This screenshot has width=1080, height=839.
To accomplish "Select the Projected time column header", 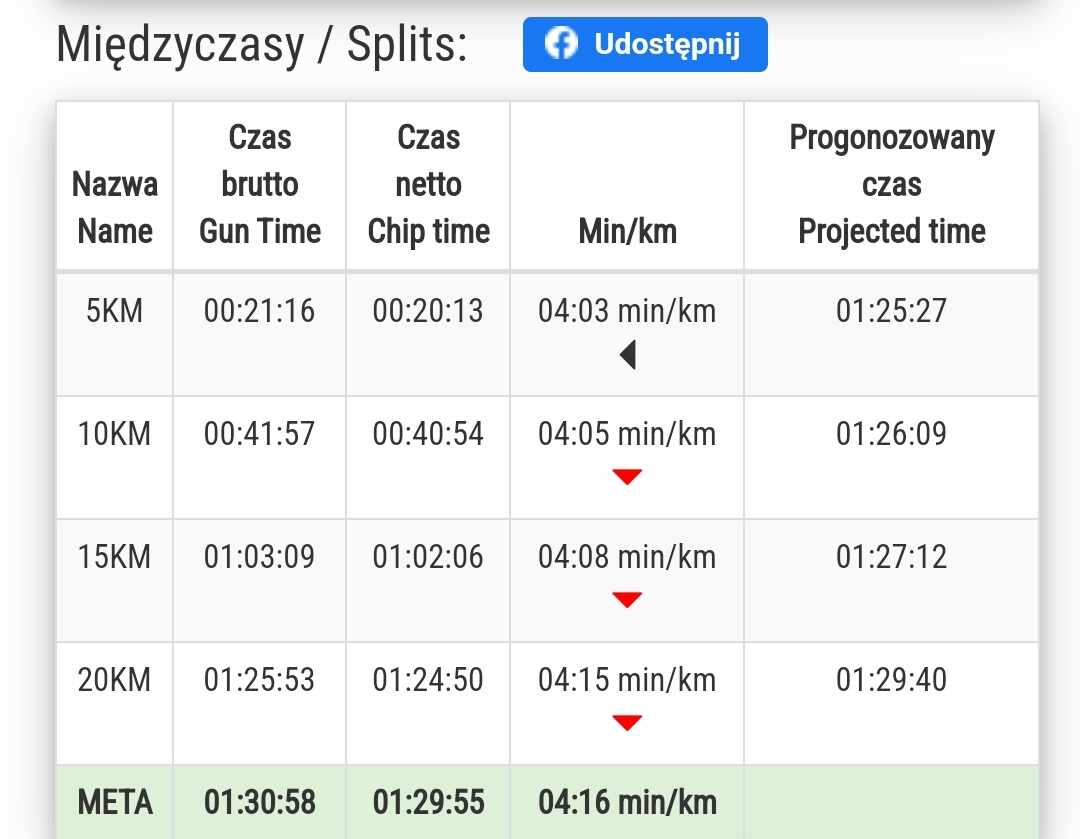I will click(x=892, y=184).
